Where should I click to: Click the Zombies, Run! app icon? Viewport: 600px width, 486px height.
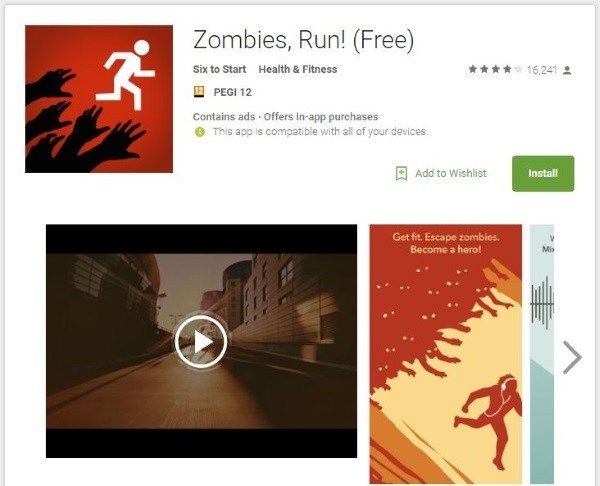coord(99,99)
